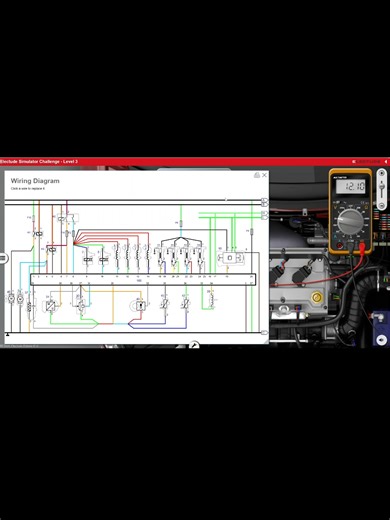Click the zoom slider handle

(382, 186)
